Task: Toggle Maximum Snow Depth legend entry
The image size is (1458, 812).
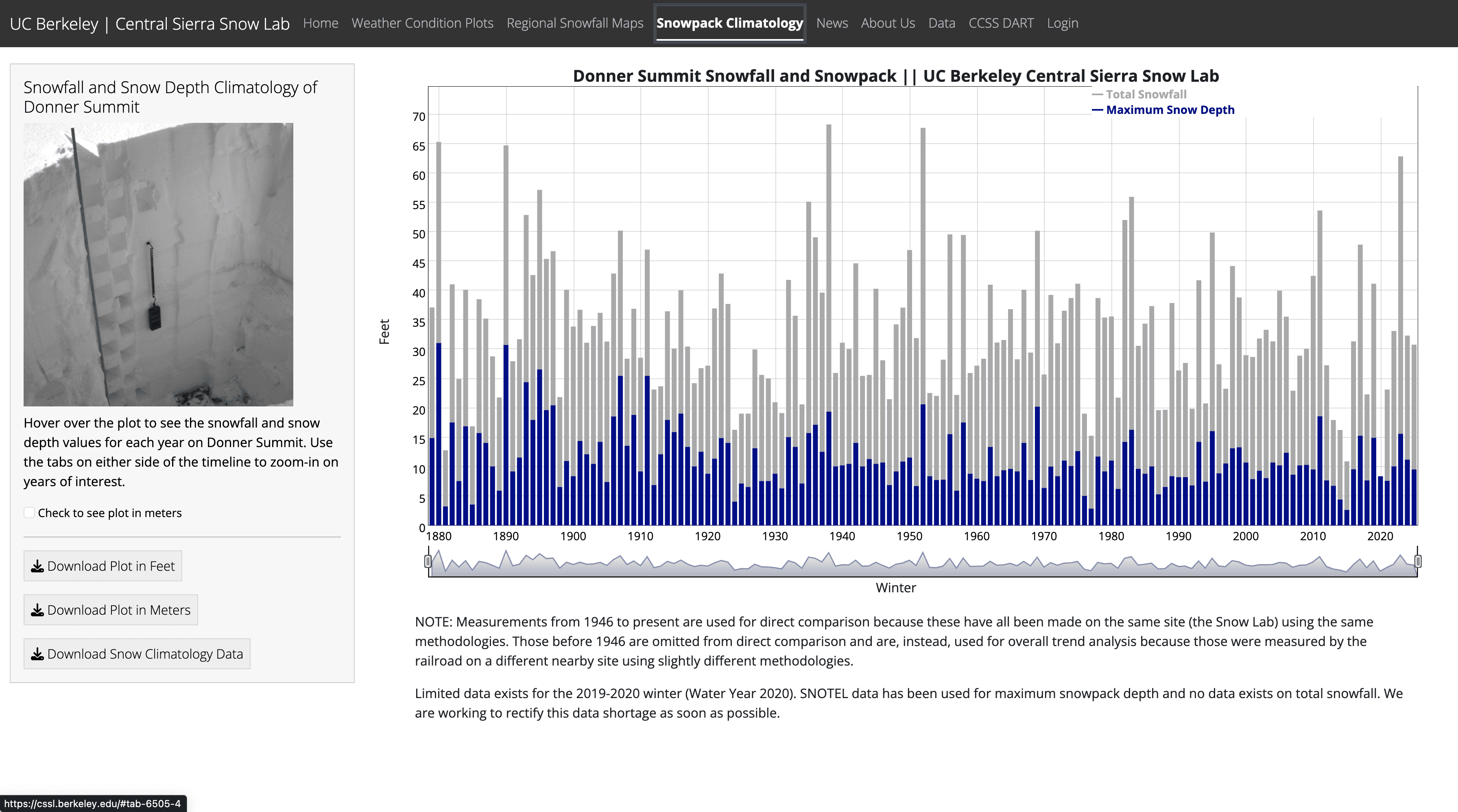Action: (1169, 110)
